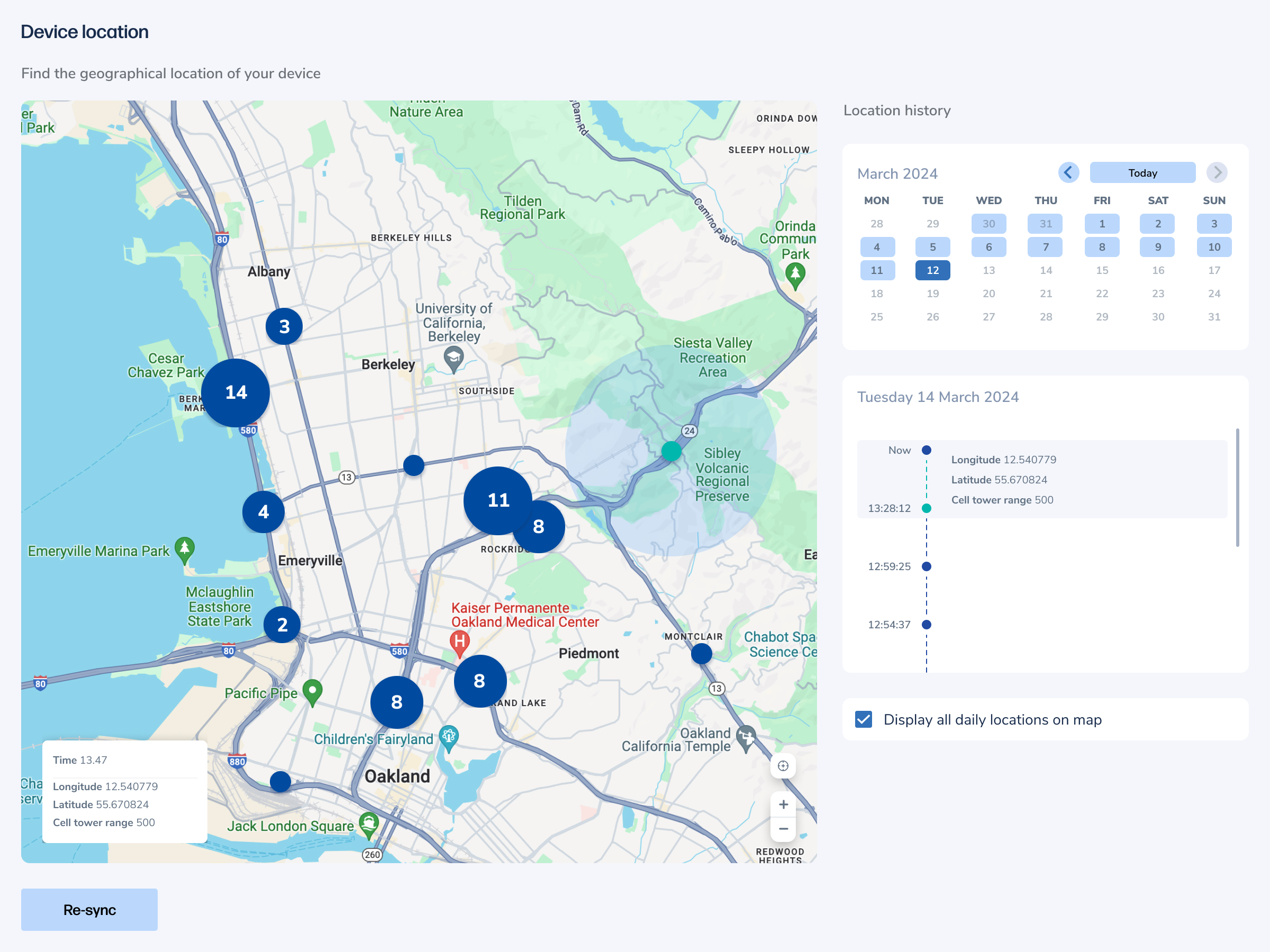Open the cluster marker showing 14
The height and width of the screenshot is (952, 1270).
coord(235,392)
